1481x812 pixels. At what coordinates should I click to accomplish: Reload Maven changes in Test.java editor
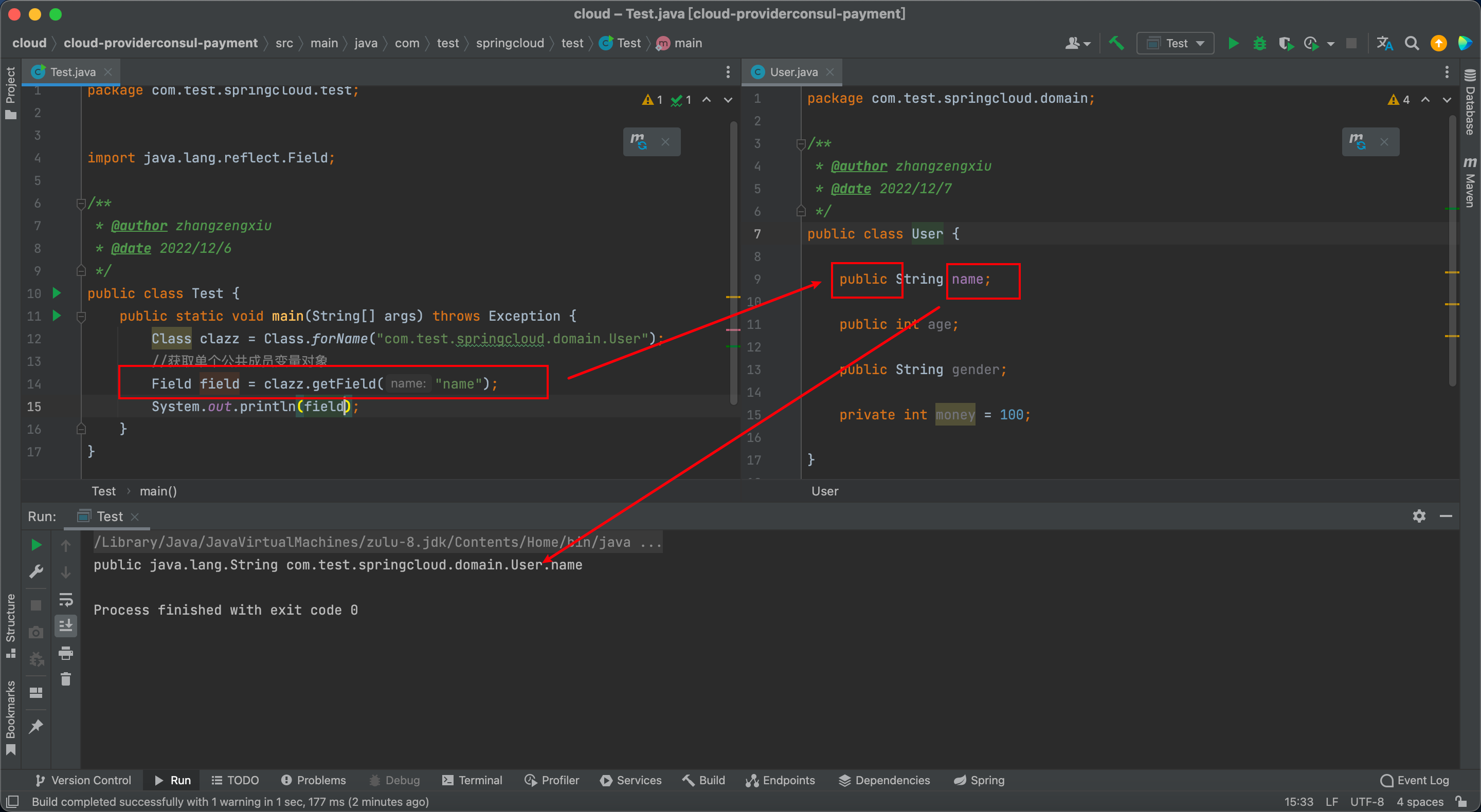click(x=638, y=141)
